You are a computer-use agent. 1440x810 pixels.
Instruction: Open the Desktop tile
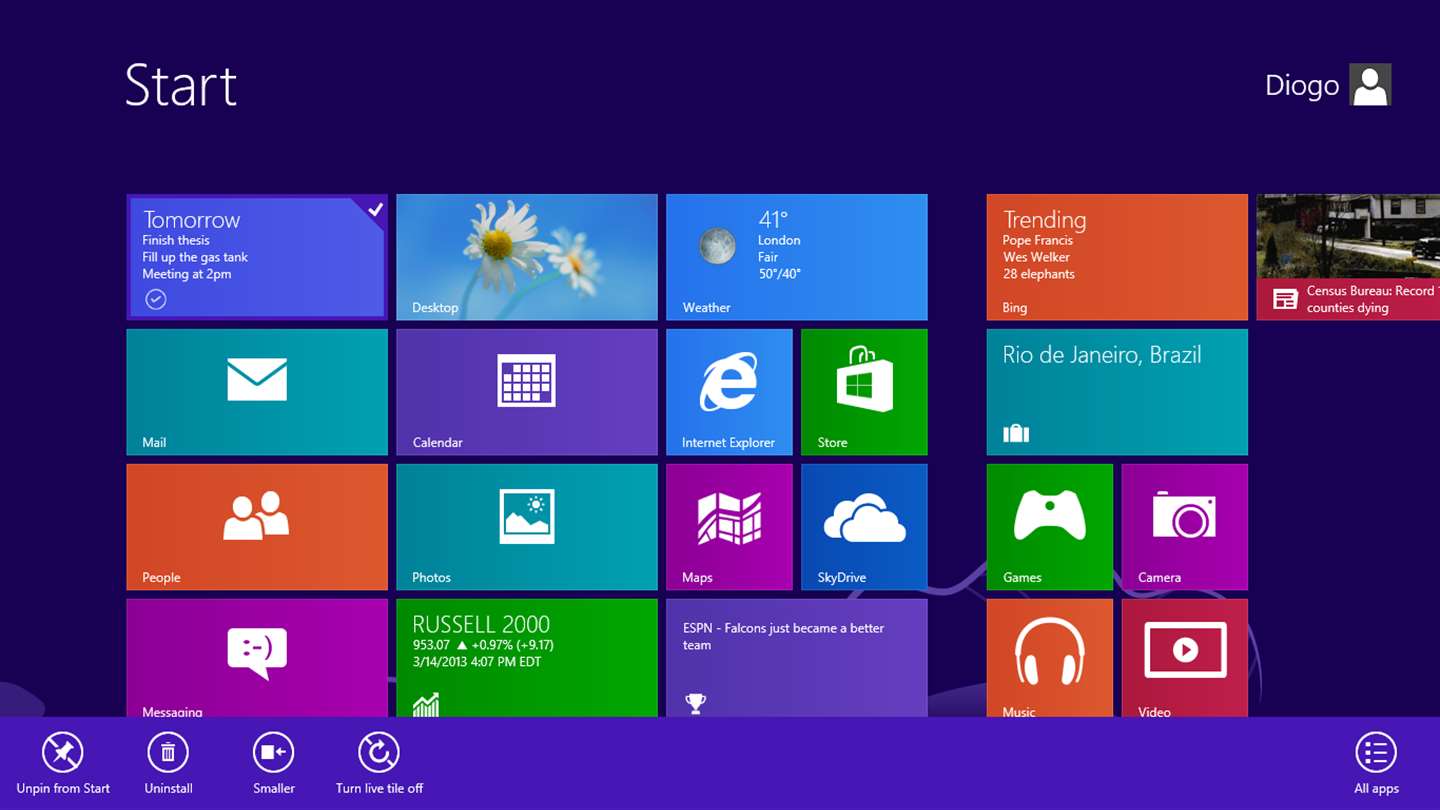(527, 257)
